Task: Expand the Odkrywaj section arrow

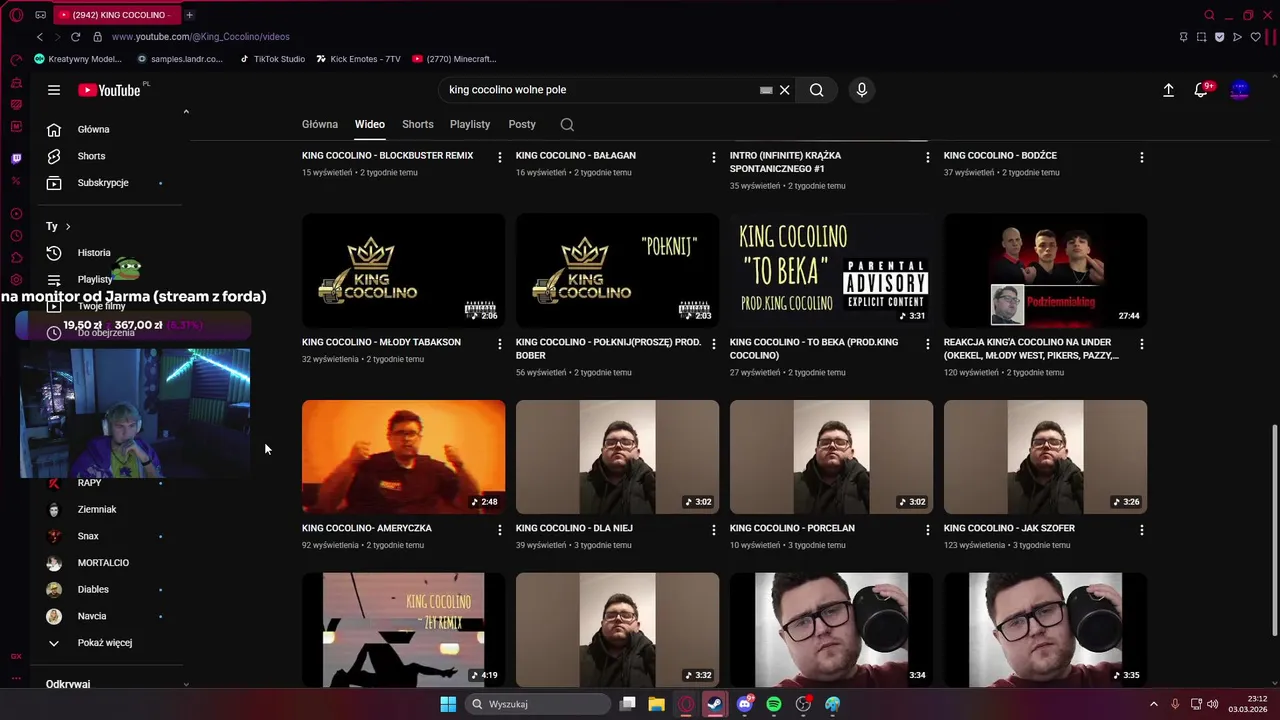Action: 185,684
